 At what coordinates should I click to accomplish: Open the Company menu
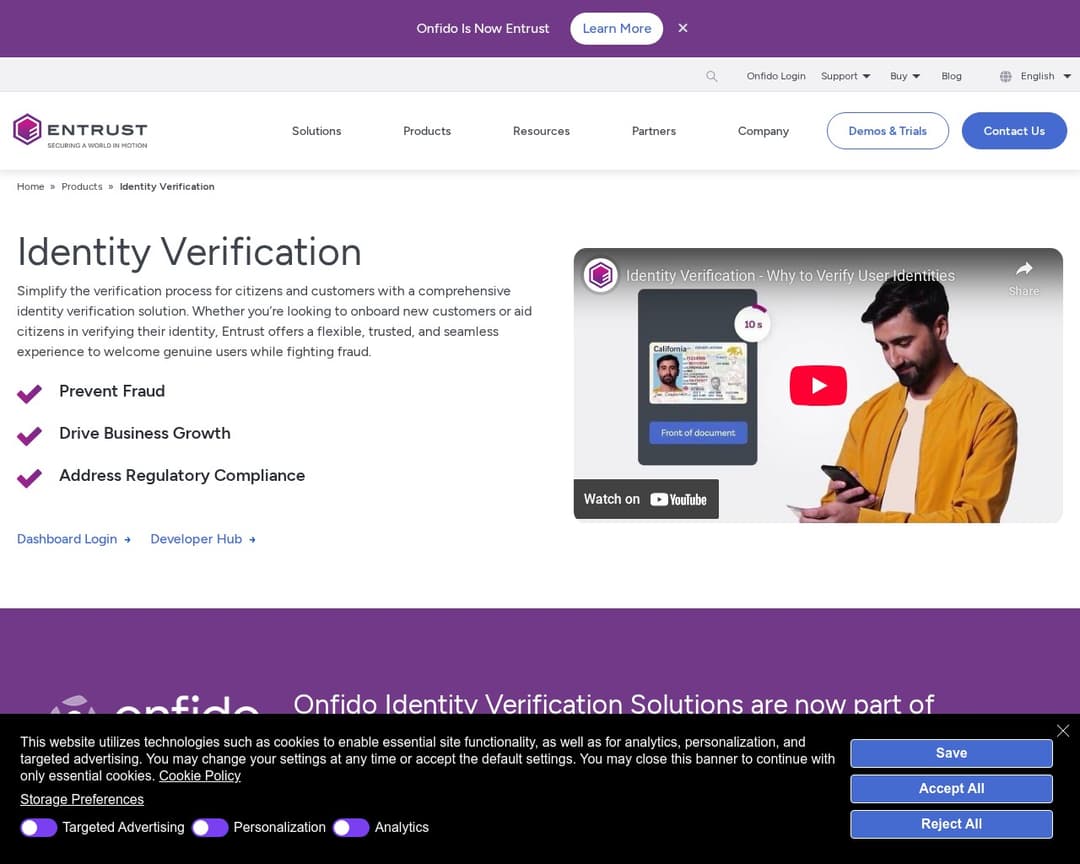tap(763, 131)
